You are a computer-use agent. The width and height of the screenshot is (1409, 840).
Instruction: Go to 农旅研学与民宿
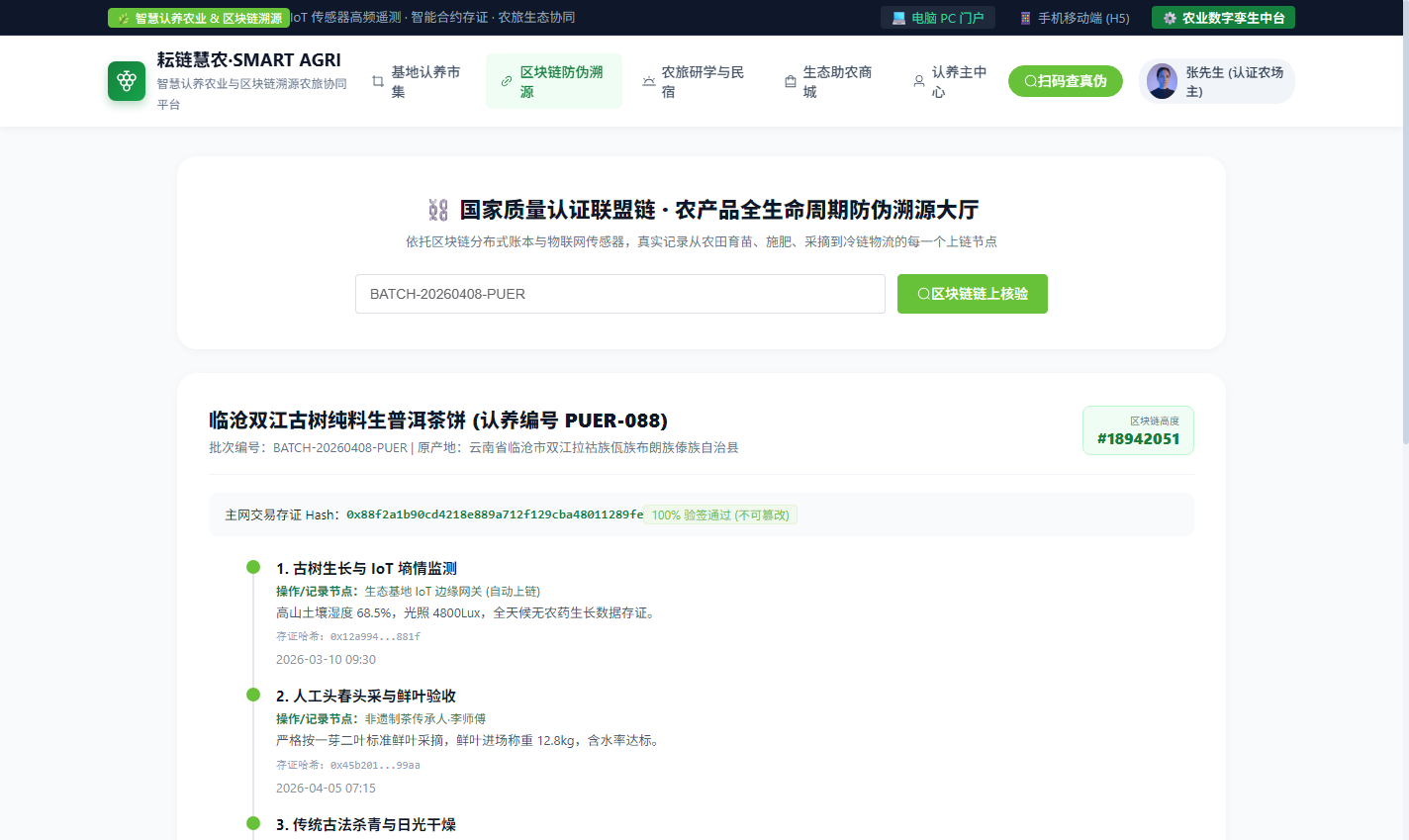695,81
